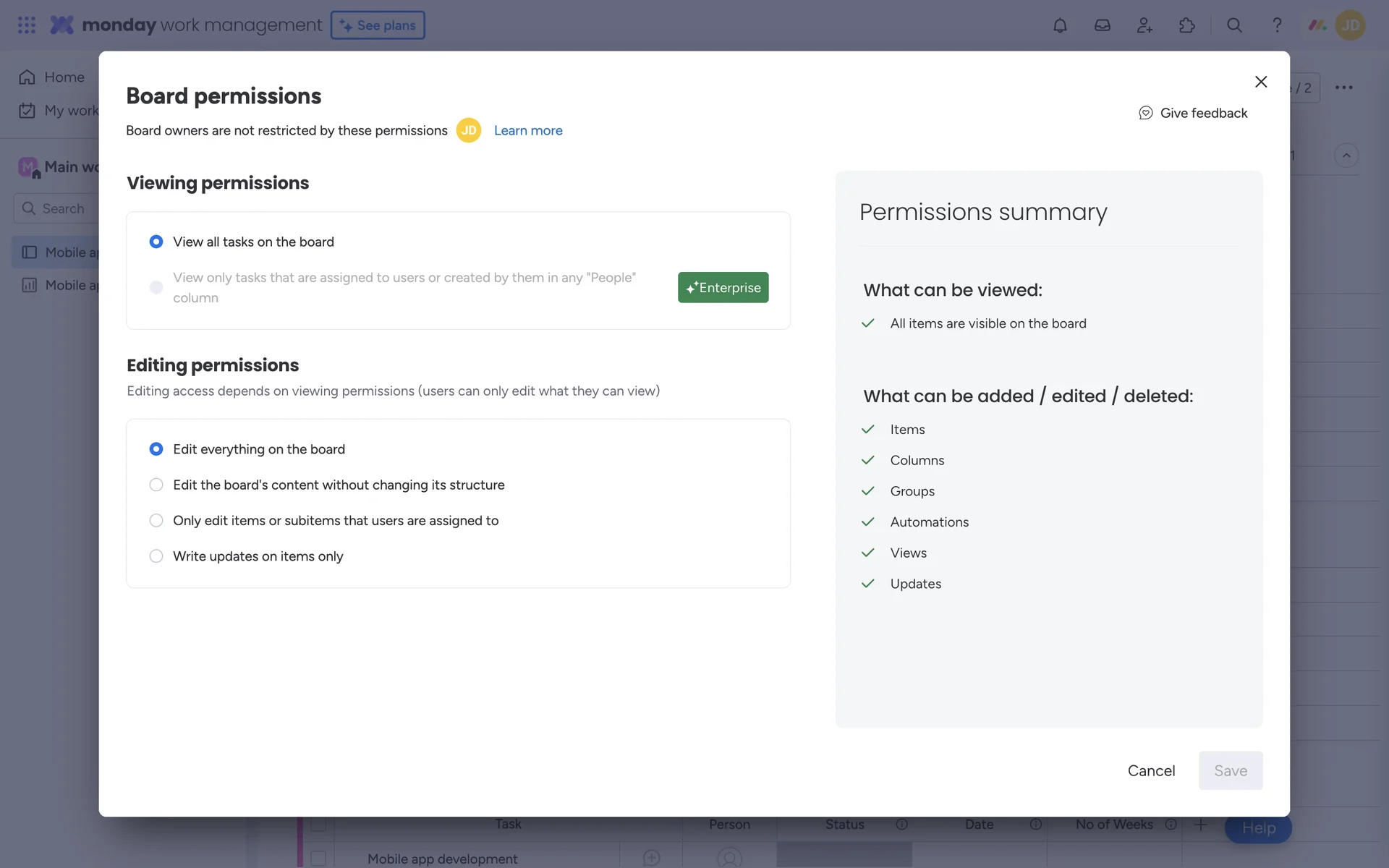Open the inbox tray icon

pyautogui.click(x=1102, y=25)
